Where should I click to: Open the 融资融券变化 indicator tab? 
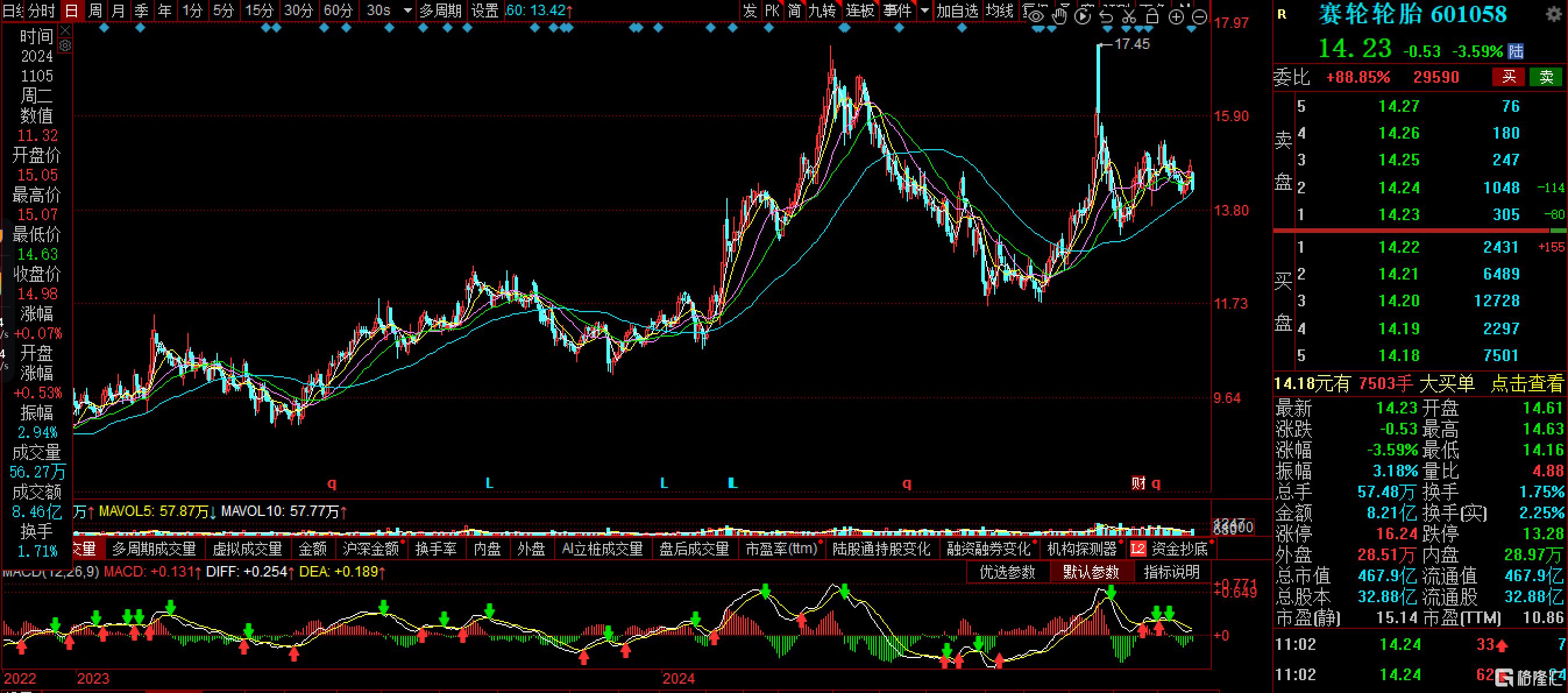988,549
